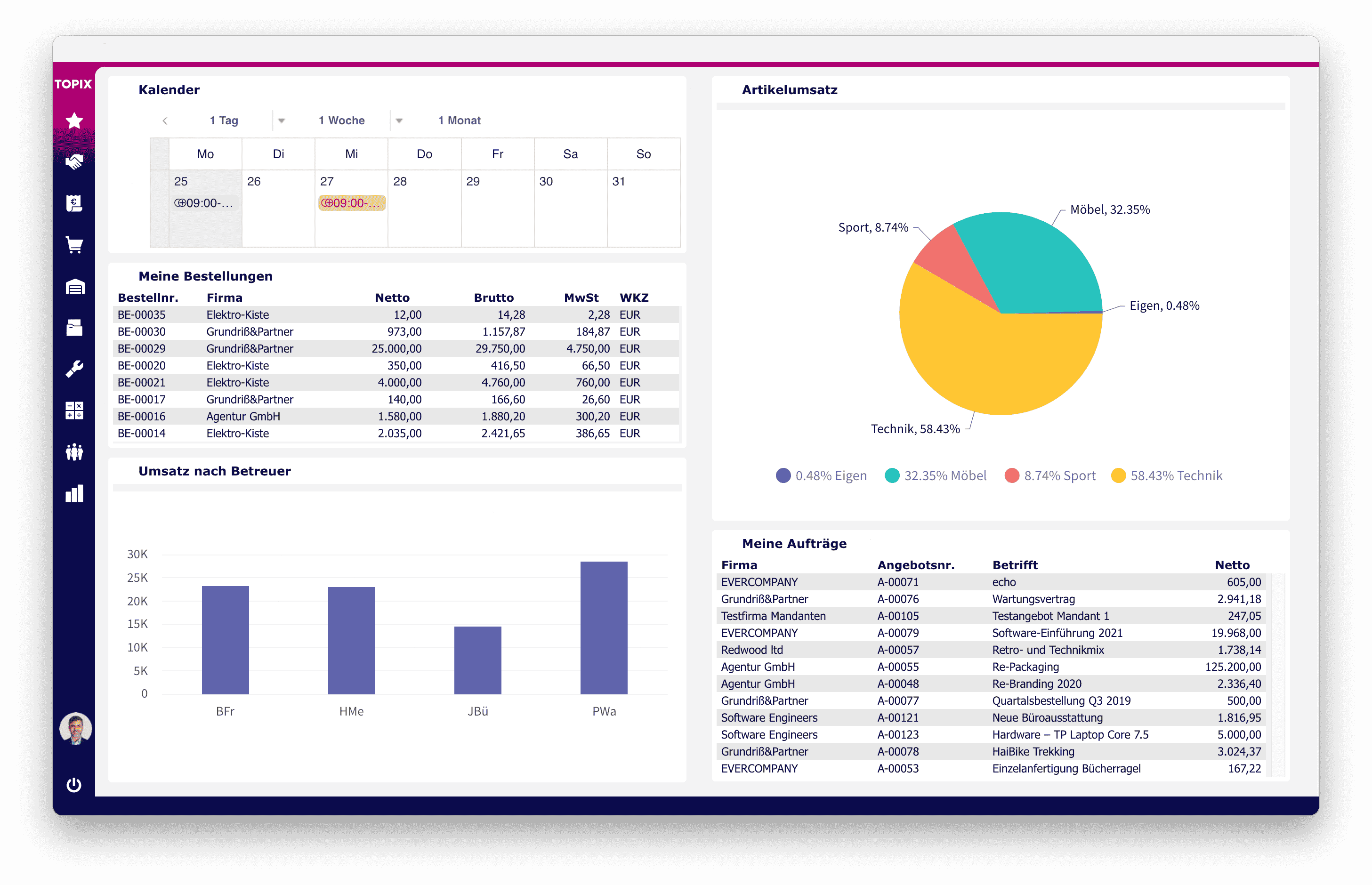
Task: Click the people group icon
Action: click(74, 452)
